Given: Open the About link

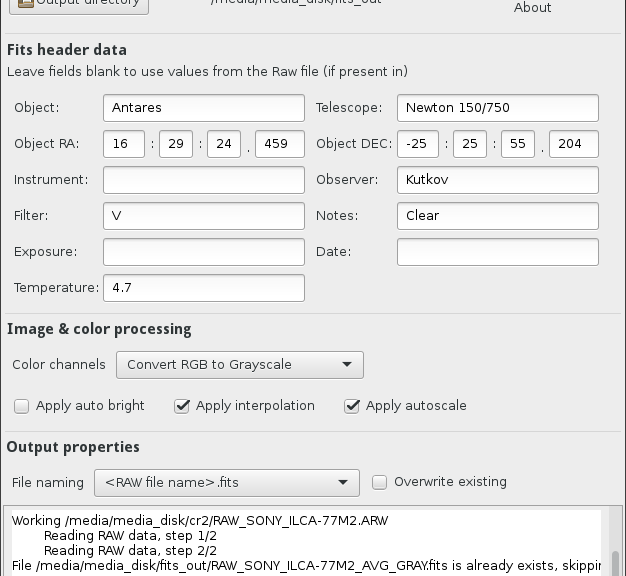Looking at the screenshot, I should [532, 8].
